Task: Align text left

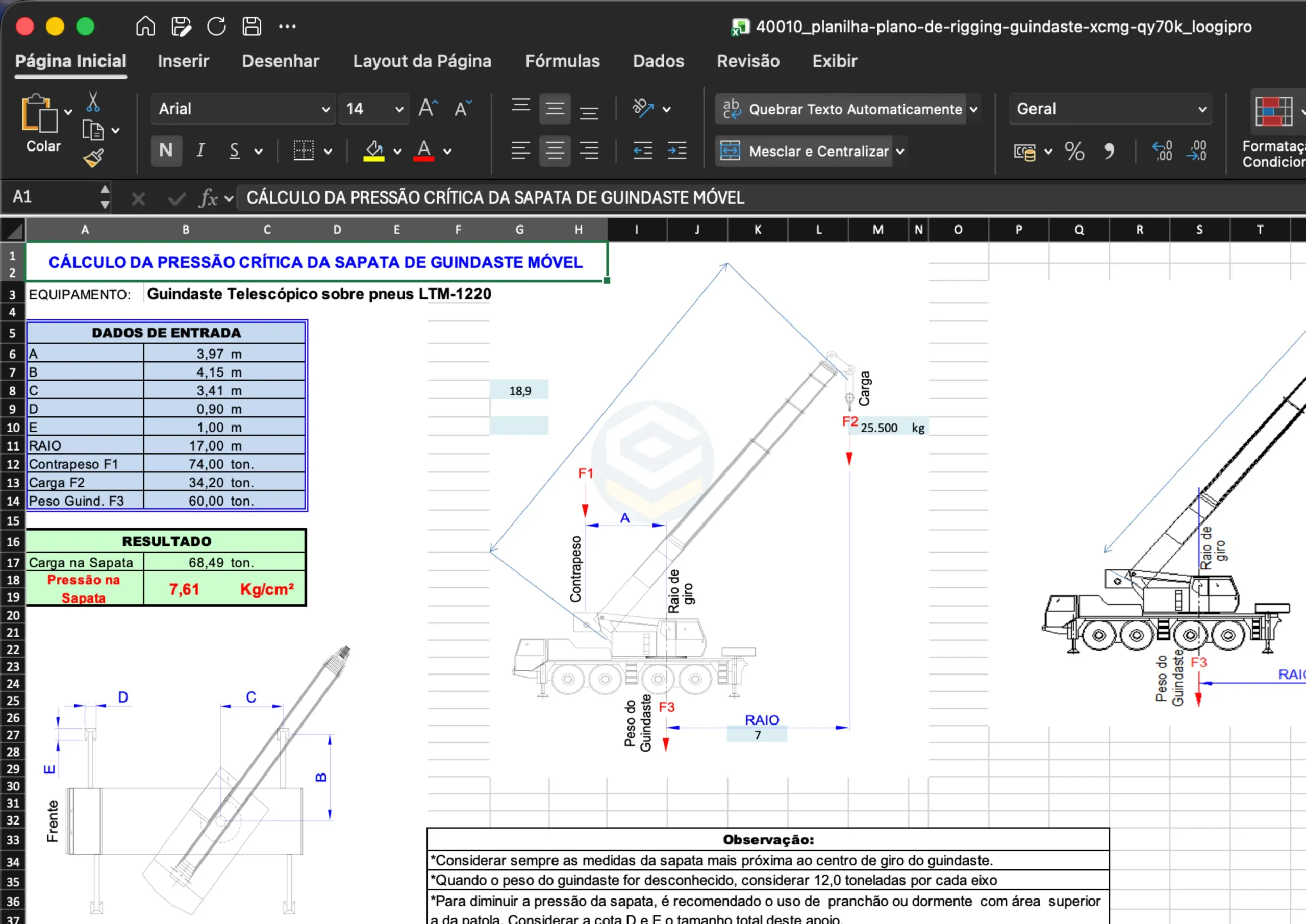Action: click(520, 151)
